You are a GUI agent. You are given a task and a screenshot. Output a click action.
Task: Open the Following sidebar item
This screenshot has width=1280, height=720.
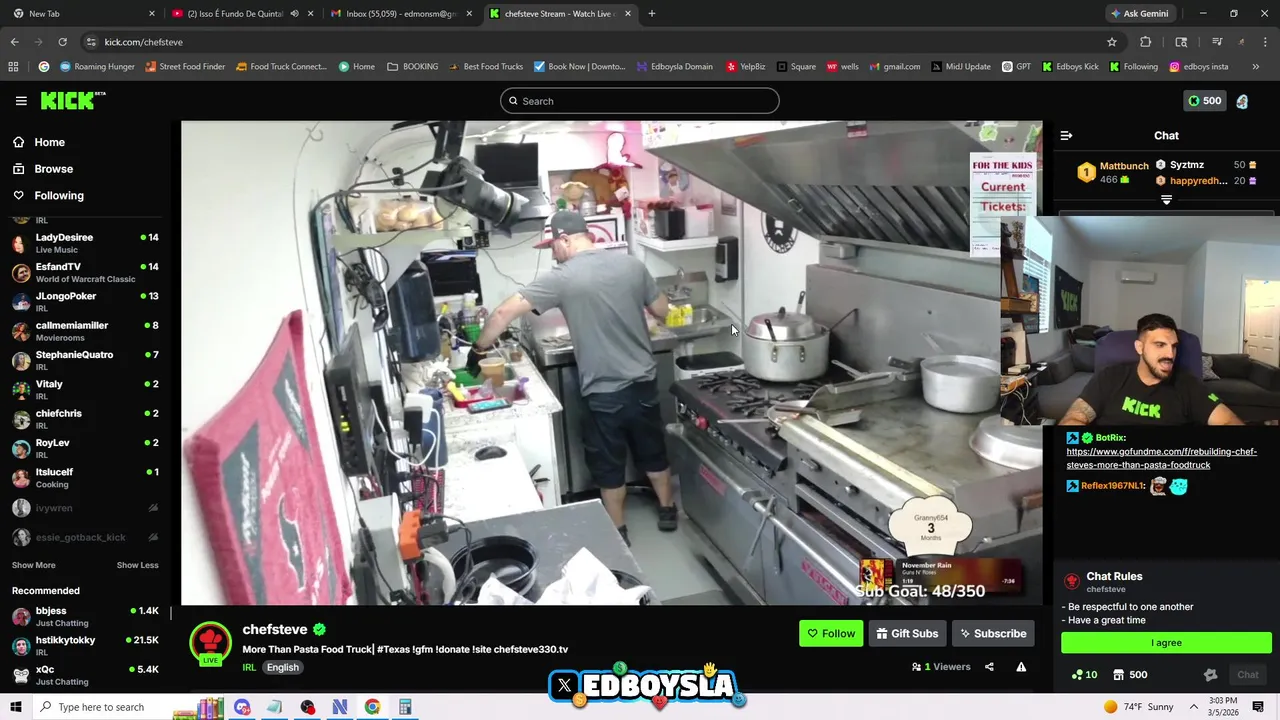(x=48, y=196)
